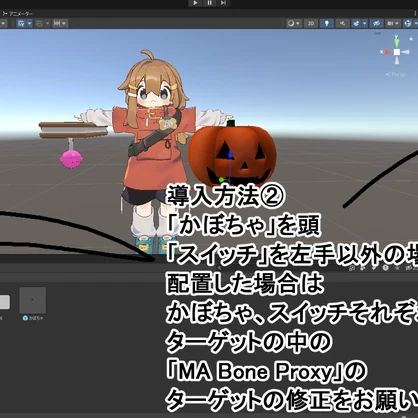Image resolution: width=418 pixels, height=418 pixels.
Task: Open the increment snapping dropdown arrow
Action: (x=47, y=23)
